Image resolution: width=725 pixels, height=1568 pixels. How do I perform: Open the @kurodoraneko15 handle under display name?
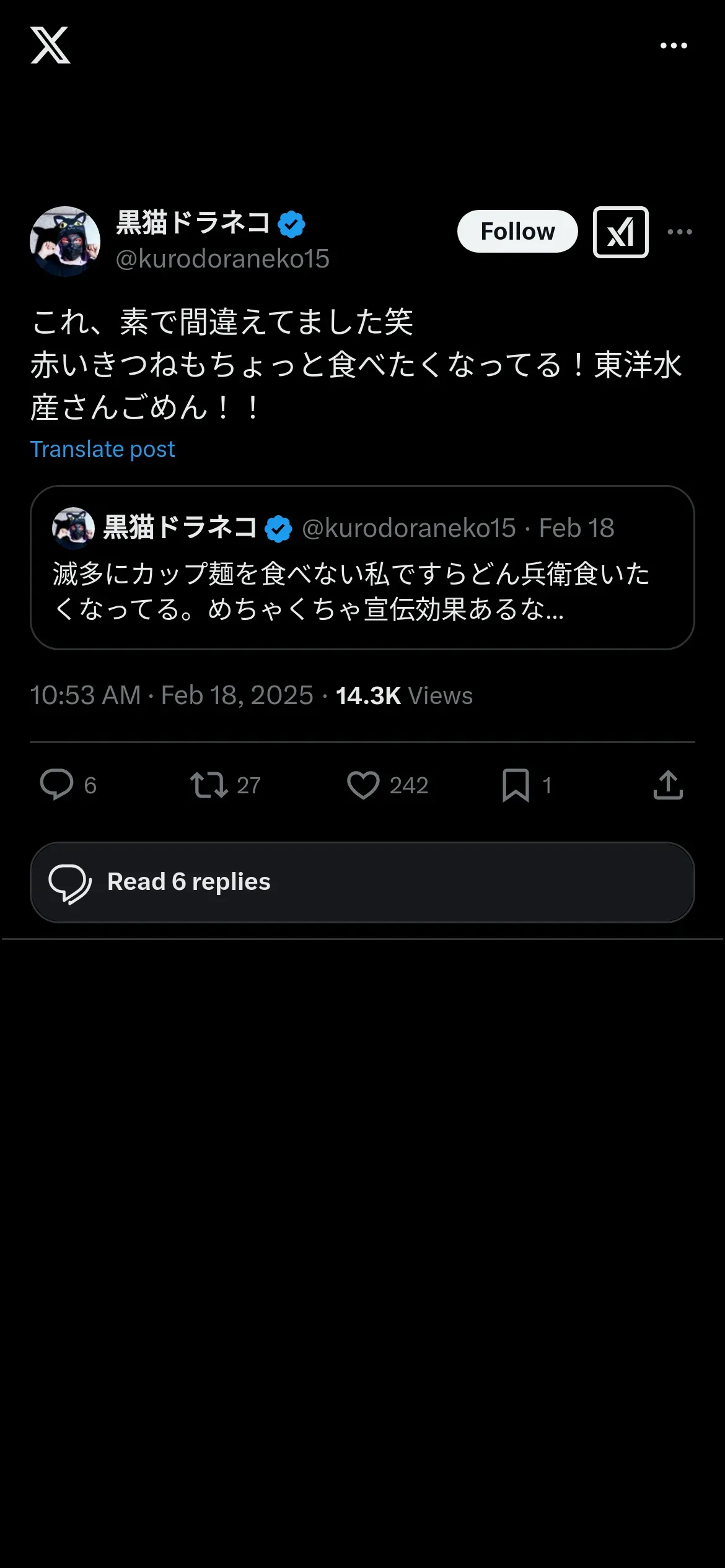(x=222, y=259)
